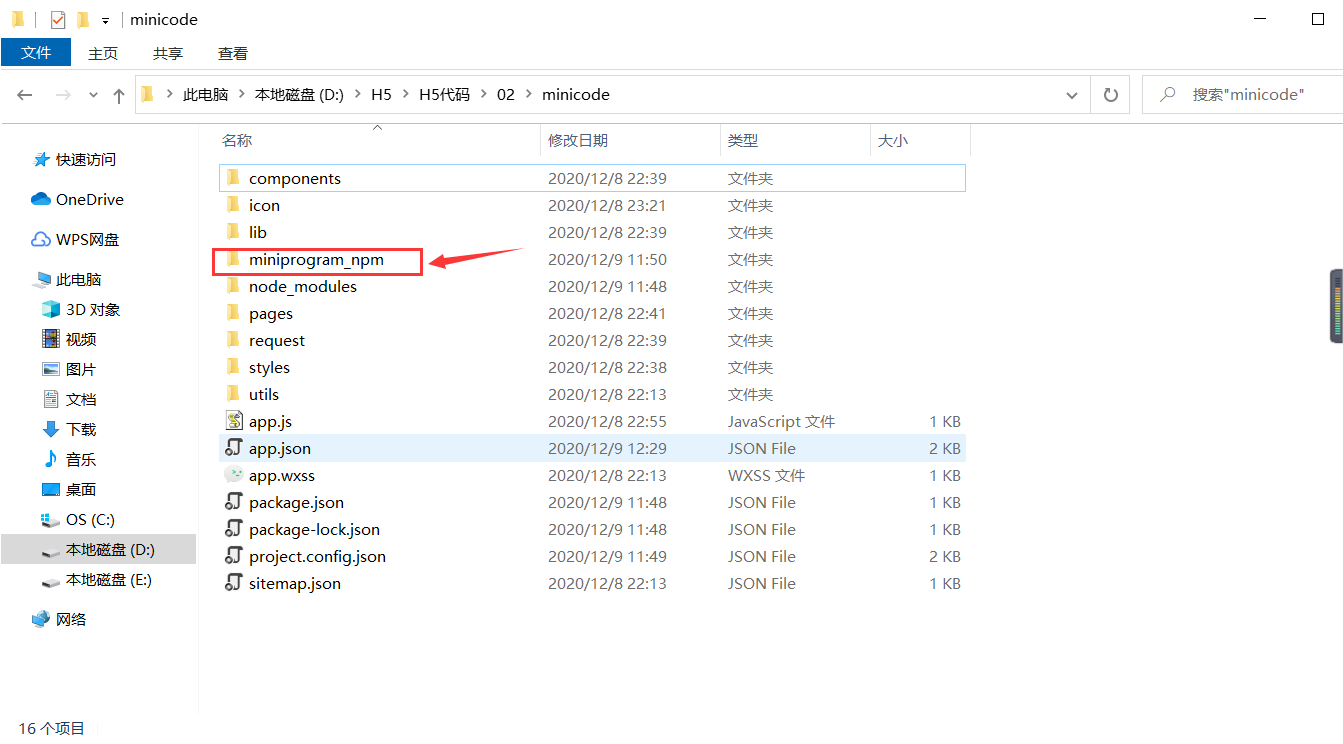This screenshot has height=744, width=1343.
Task: Select the pages folder icon
Action: tap(233, 313)
